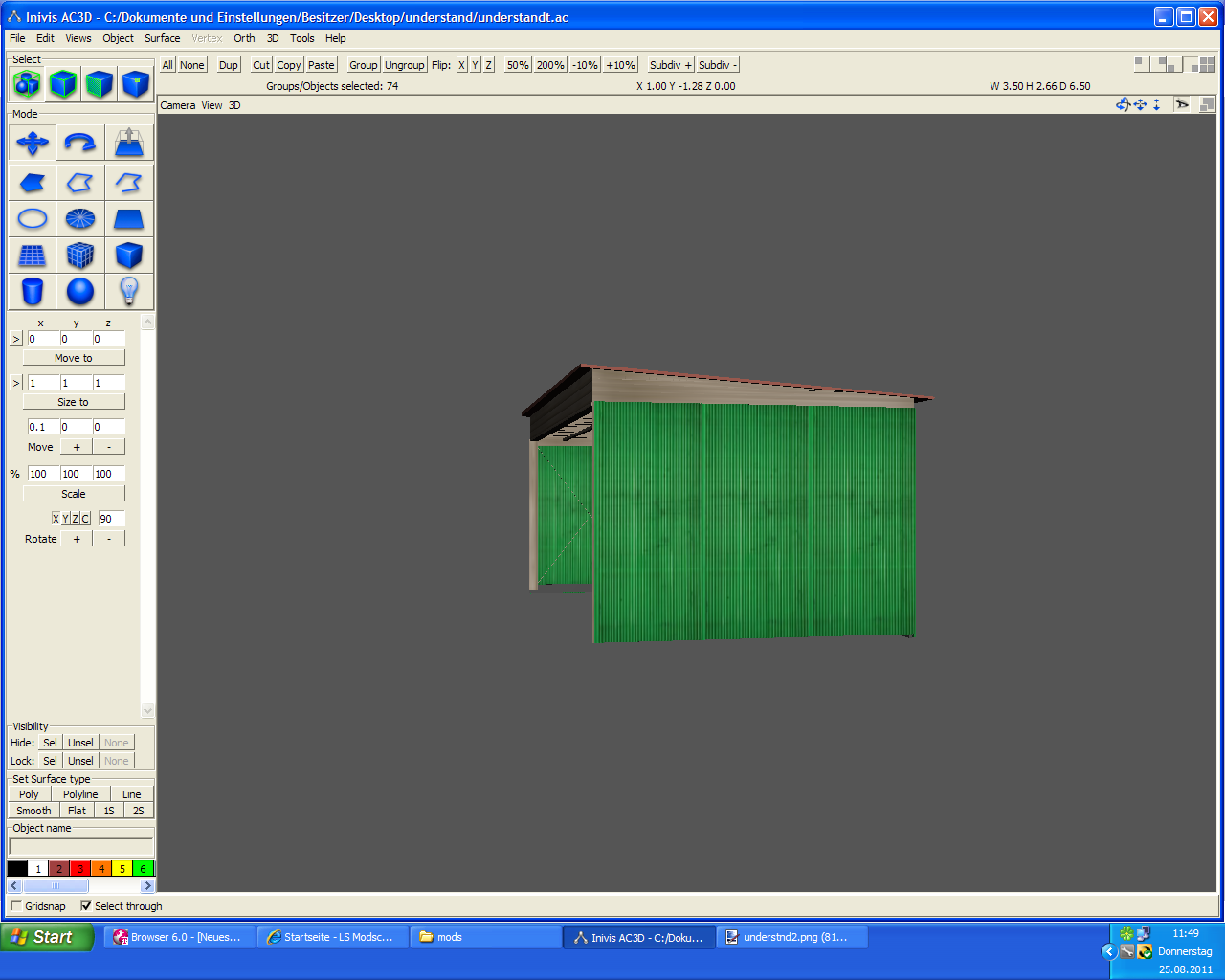Click the Subdiv + button
The image size is (1225, 980).
pos(670,65)
